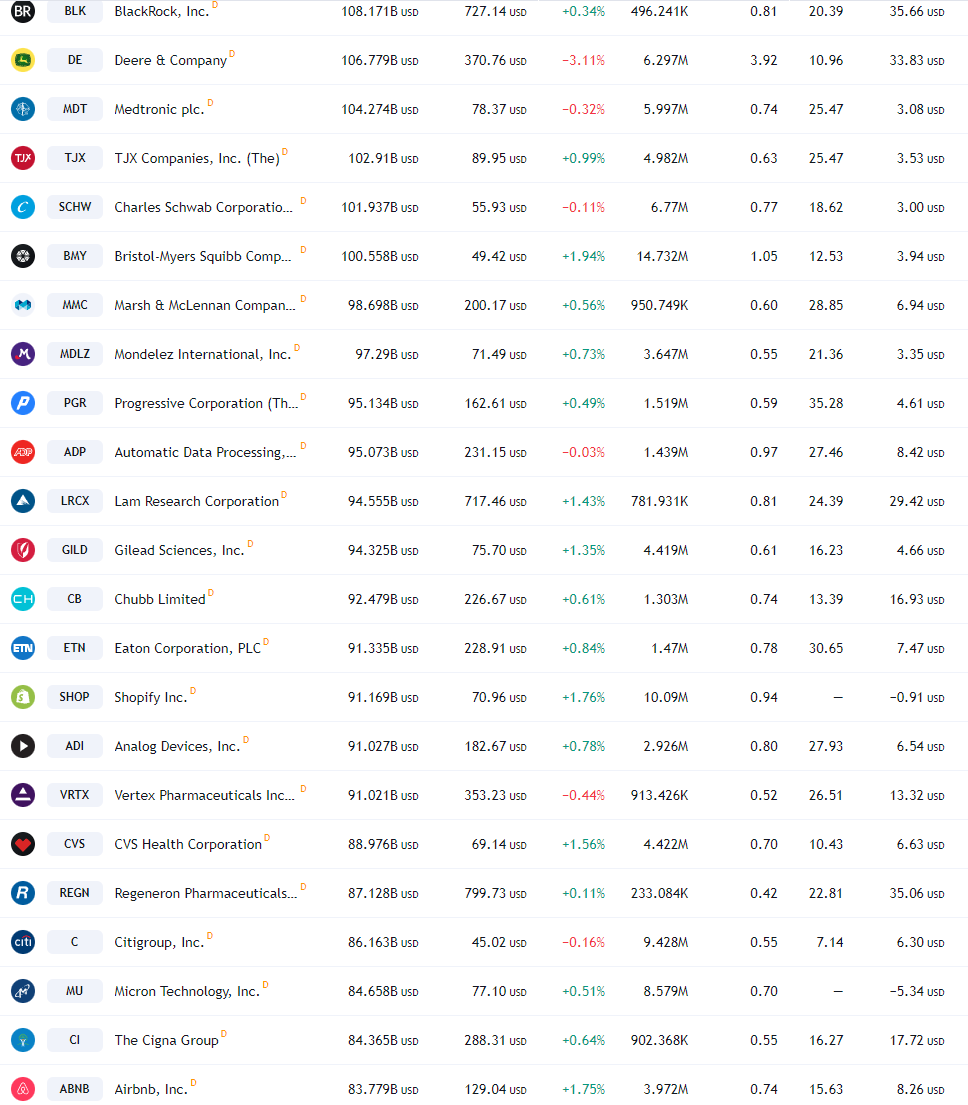Click the 102.91B USD market cap for TJX
Image resolution: width=968 pixels, height=1105 pixels.
[383, 159]
